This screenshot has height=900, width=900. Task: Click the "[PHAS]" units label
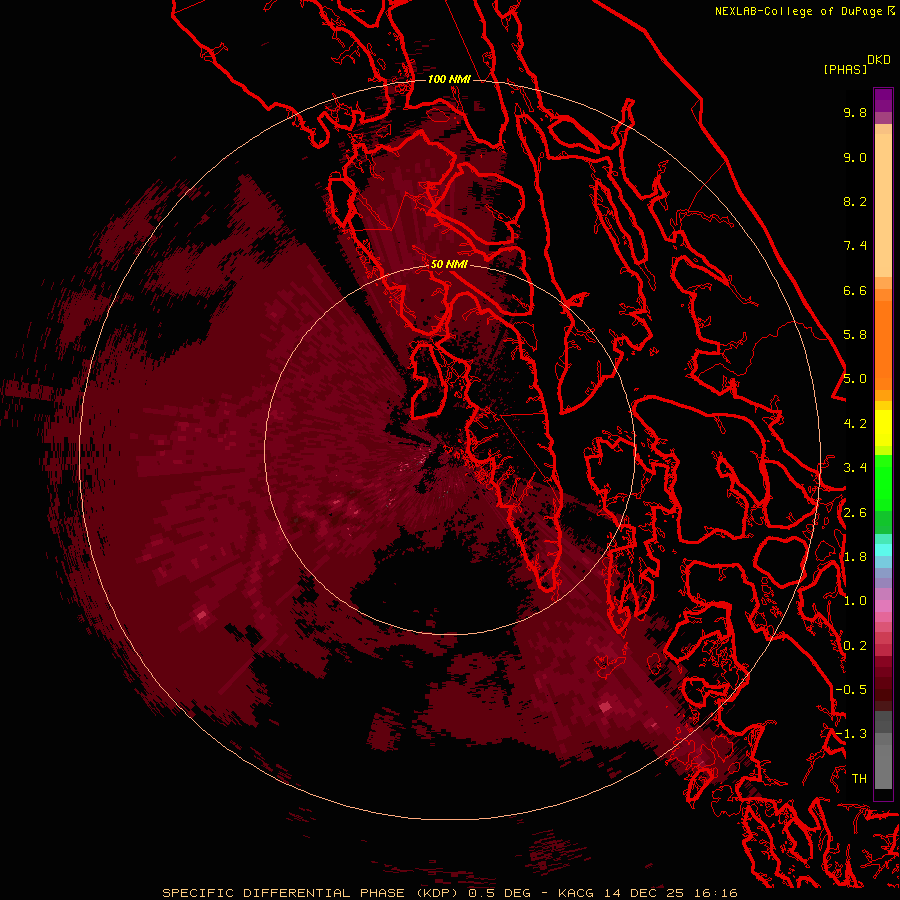pos(845,69)
